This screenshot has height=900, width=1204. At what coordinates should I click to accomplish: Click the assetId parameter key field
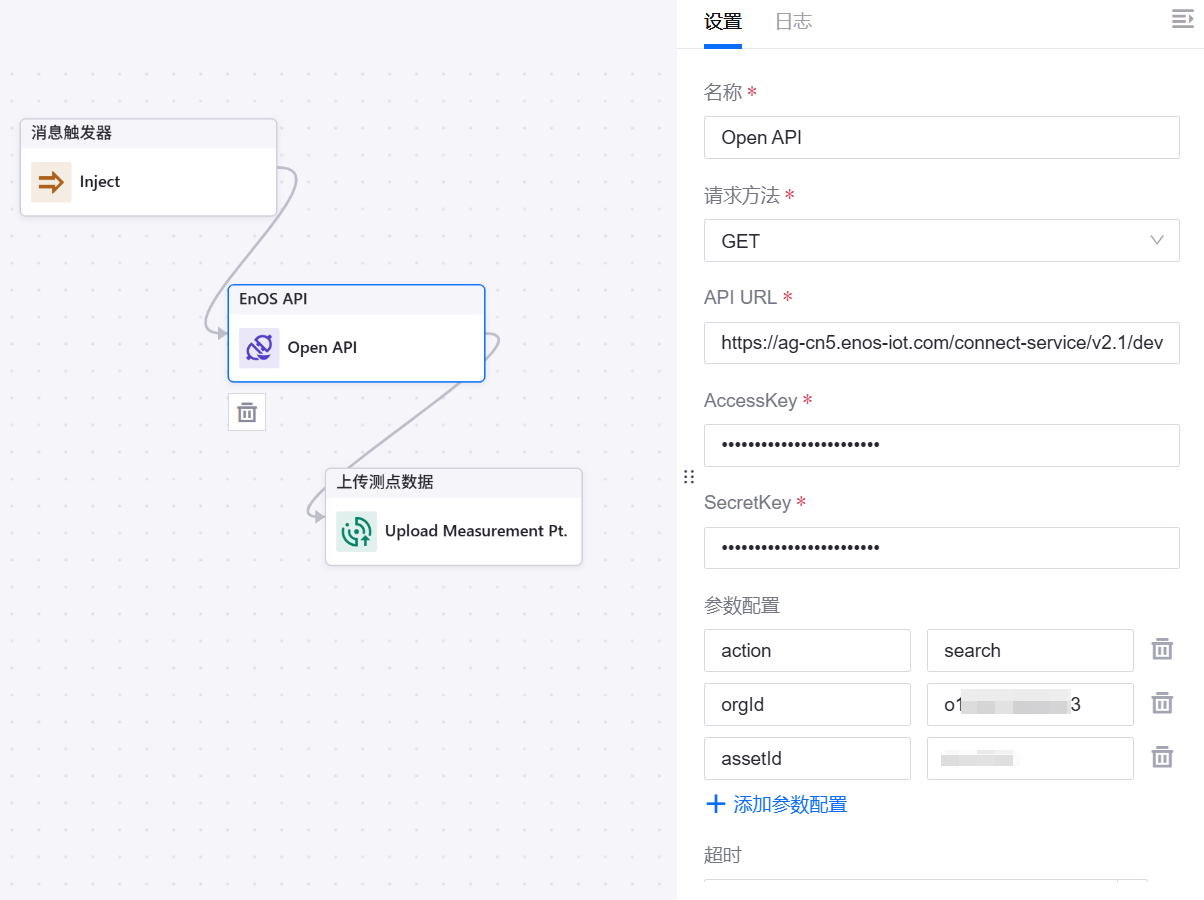(807, 758)
